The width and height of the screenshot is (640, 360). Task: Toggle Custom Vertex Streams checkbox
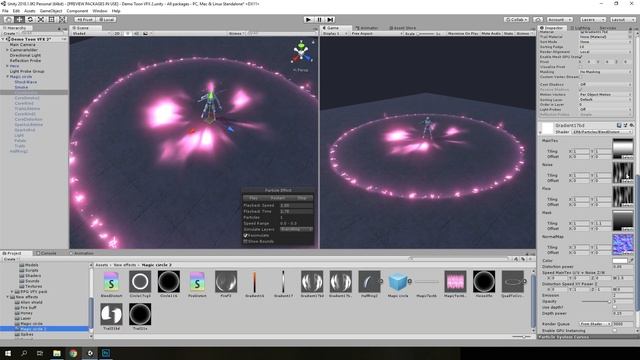pos(581,77)
